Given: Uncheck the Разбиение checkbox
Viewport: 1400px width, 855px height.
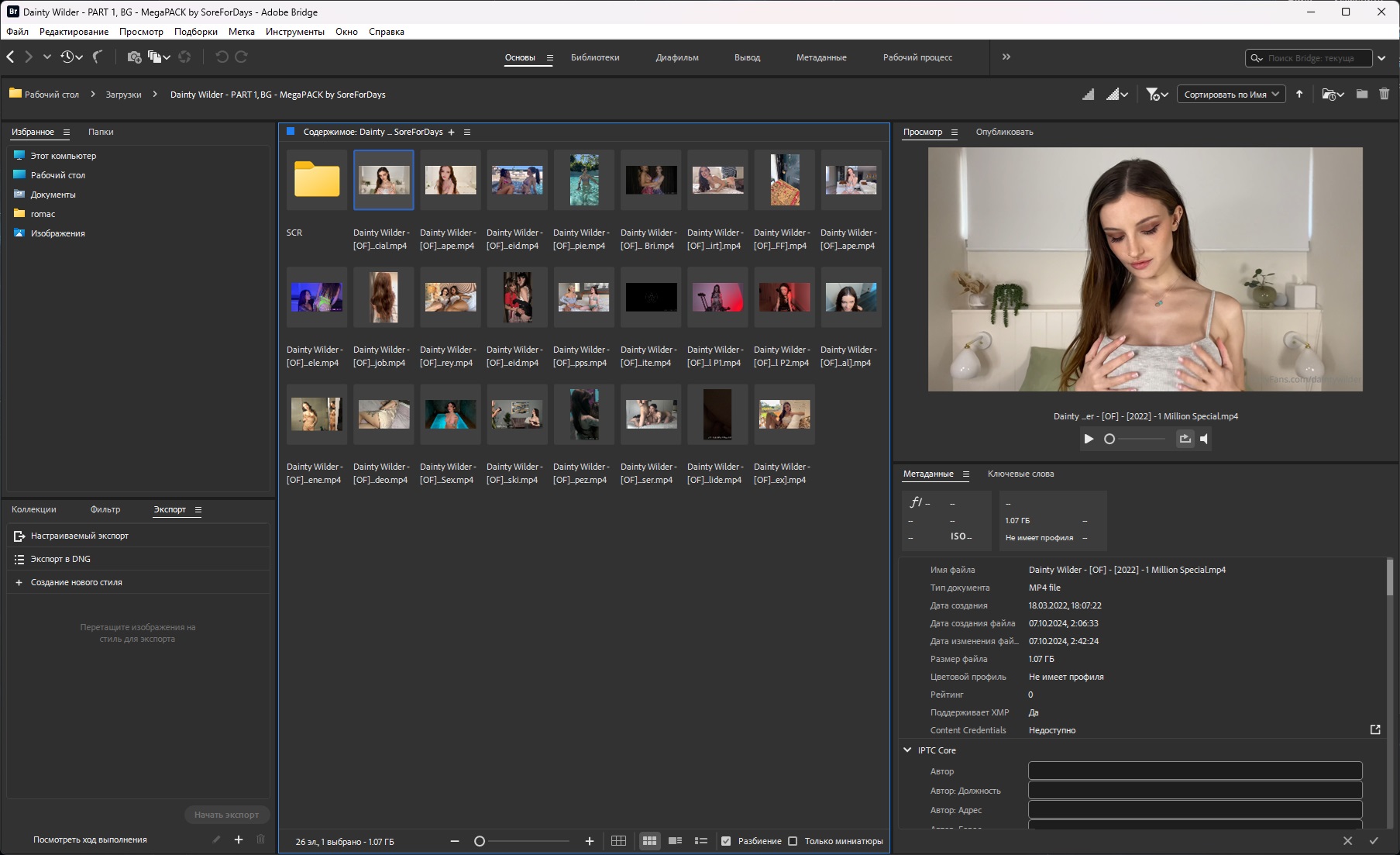Looking at the screenshot, I should [726, 841].
